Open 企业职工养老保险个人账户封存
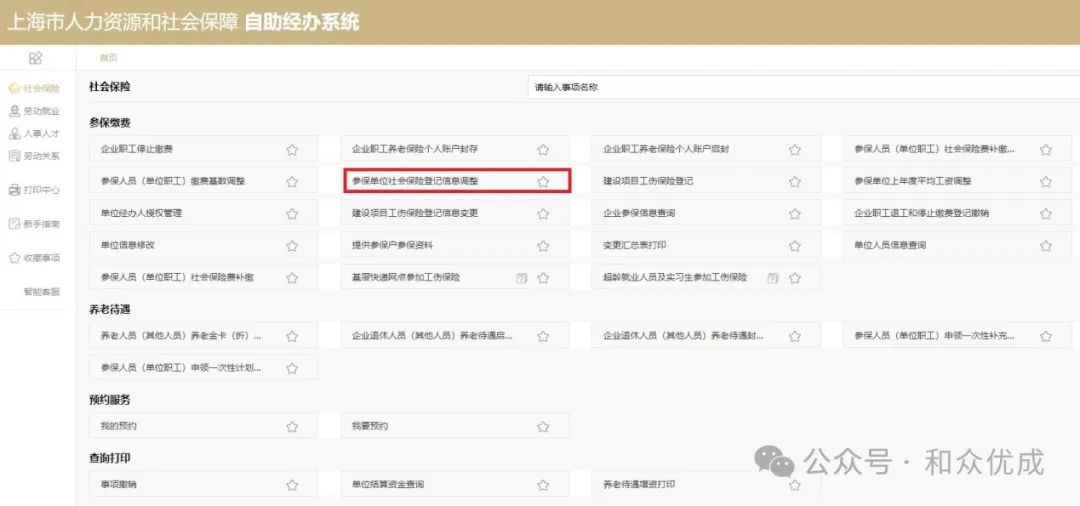Viewport: 1080px width, 506px height. click(455, 149)
